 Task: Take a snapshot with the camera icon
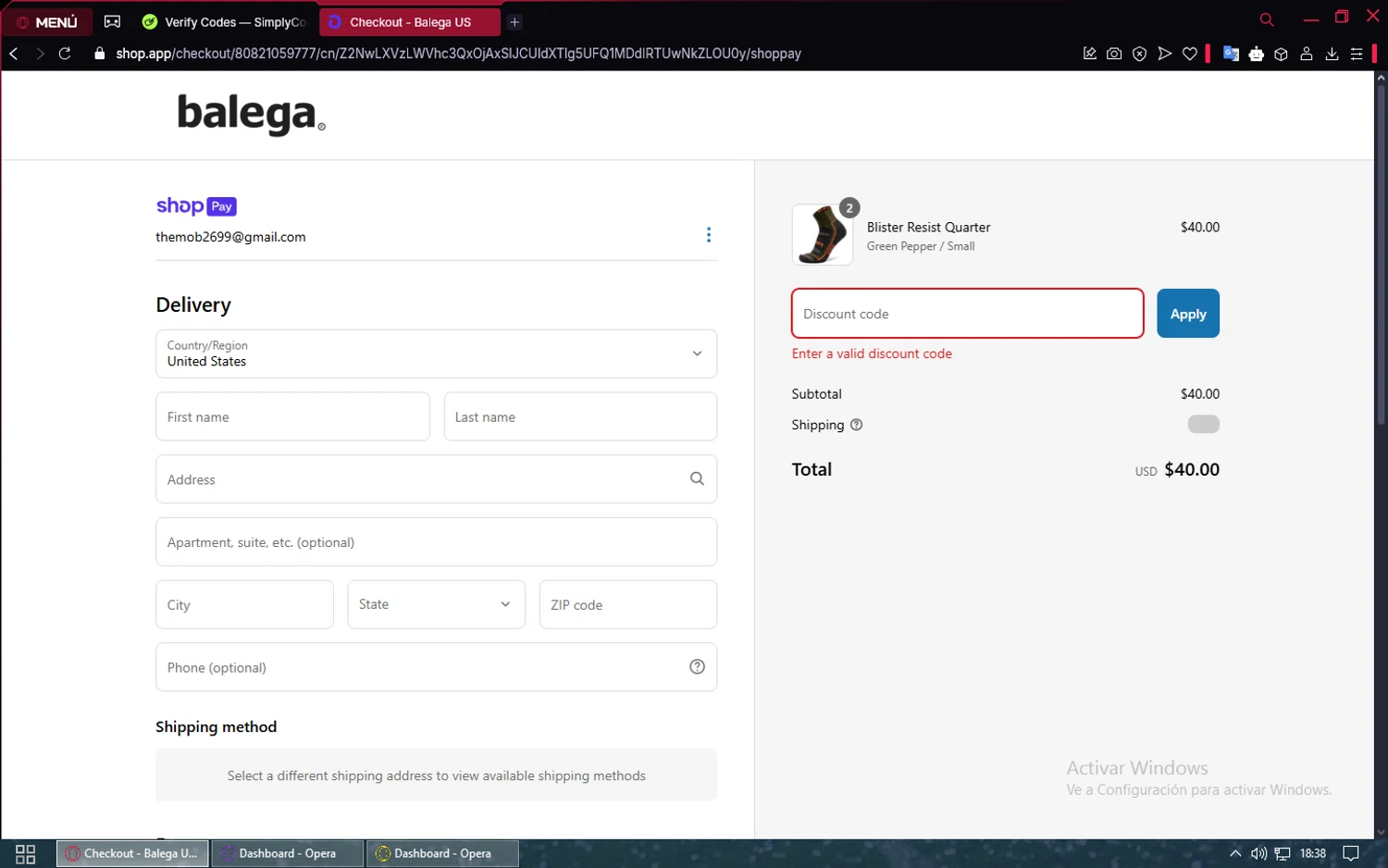1114,54
